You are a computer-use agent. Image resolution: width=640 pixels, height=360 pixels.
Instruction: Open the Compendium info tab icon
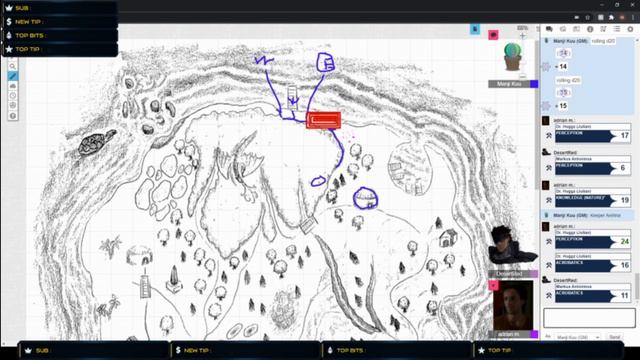tap(590, 29)
